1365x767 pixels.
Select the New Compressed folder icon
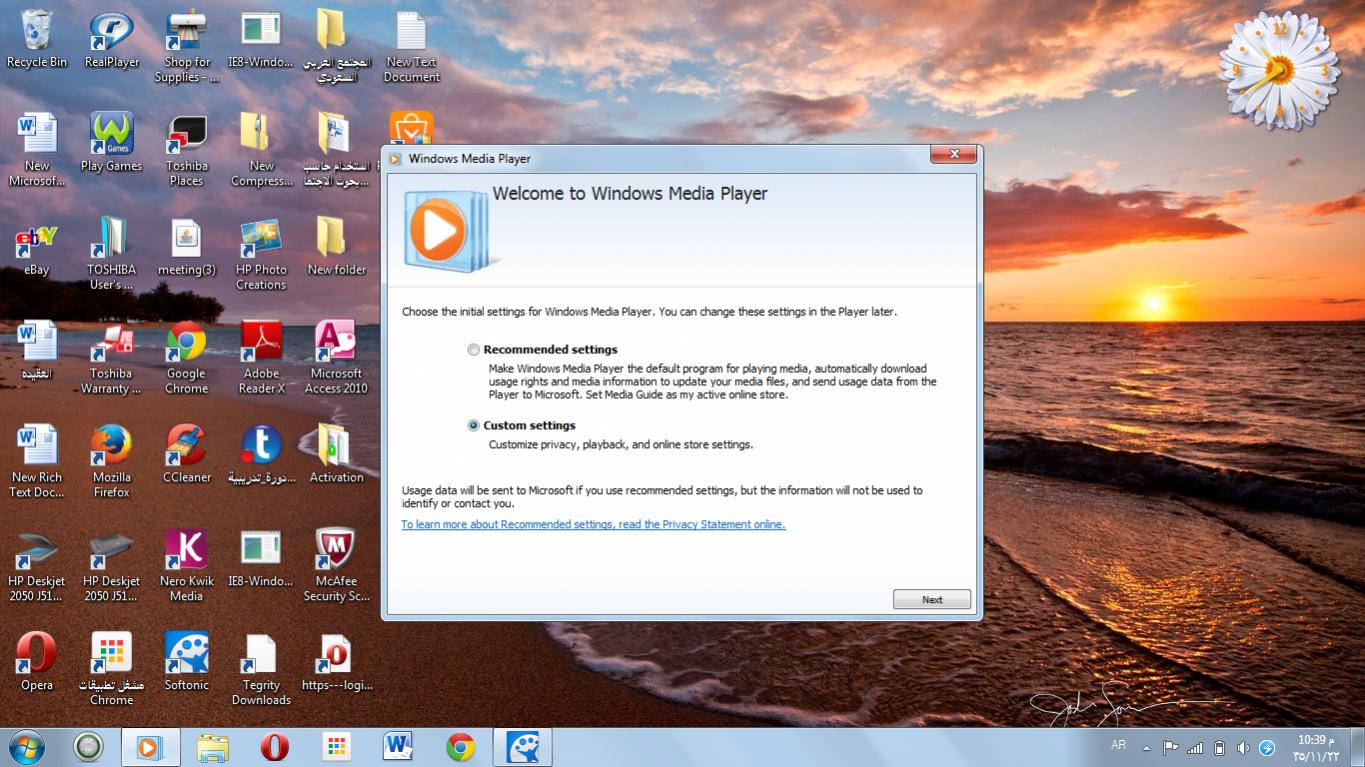(x=261, y=150)
